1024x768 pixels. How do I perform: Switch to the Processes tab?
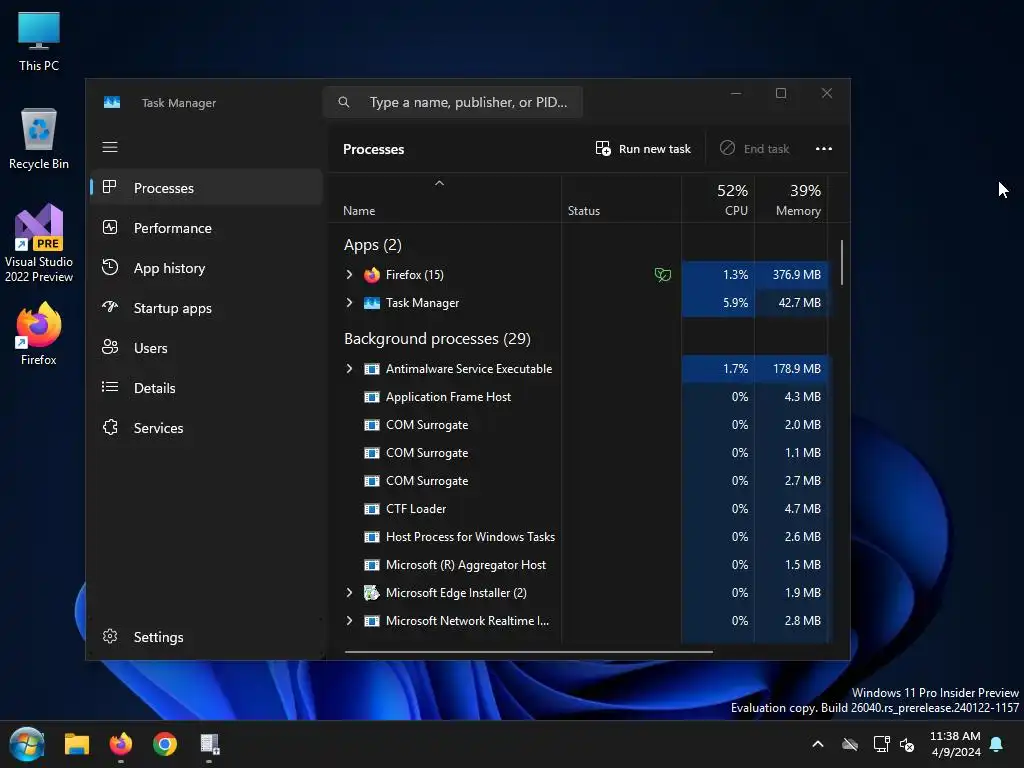click(206, 188)
